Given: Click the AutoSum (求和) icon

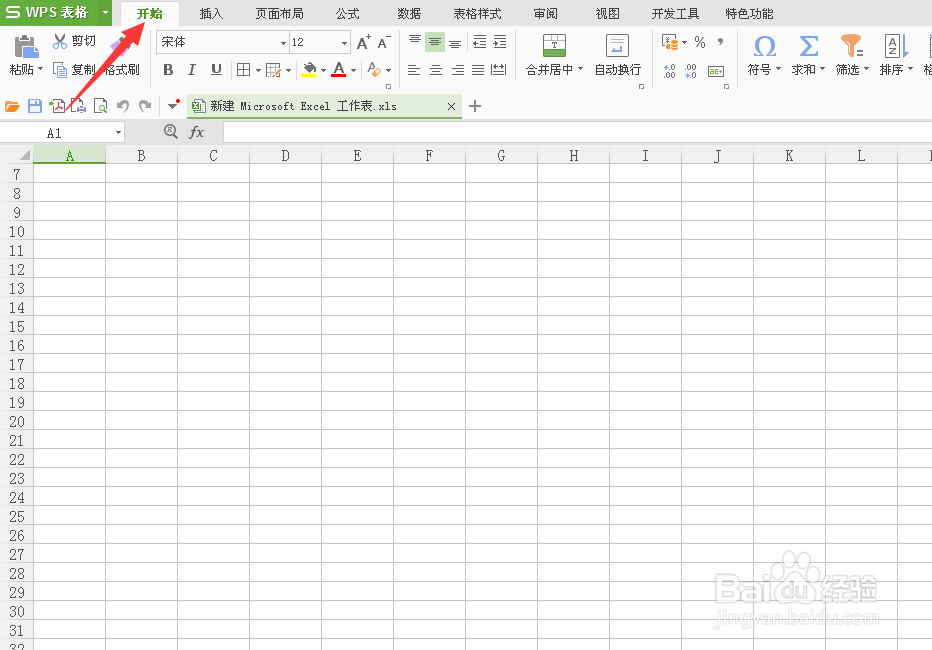Looking at the screenshot, I should tap(807, 45).
